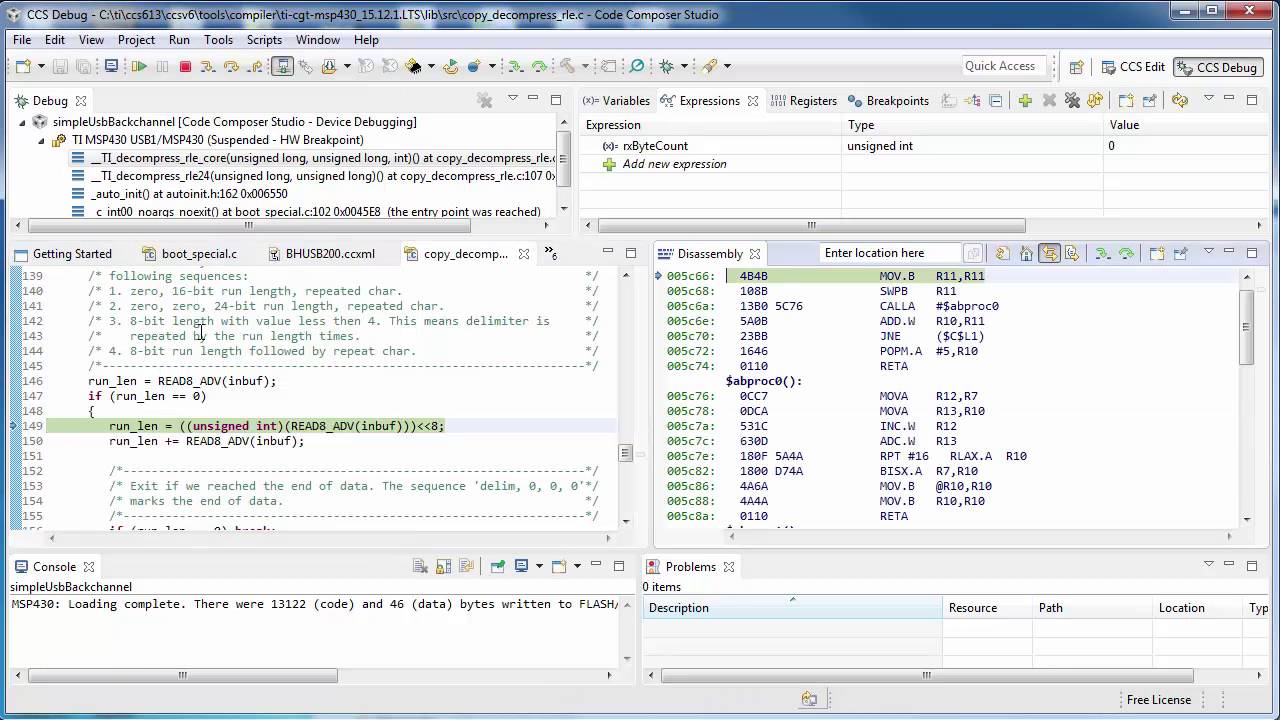Click 'Add new expression' row
The image size is (1280, 720).
tap(674, 164)
